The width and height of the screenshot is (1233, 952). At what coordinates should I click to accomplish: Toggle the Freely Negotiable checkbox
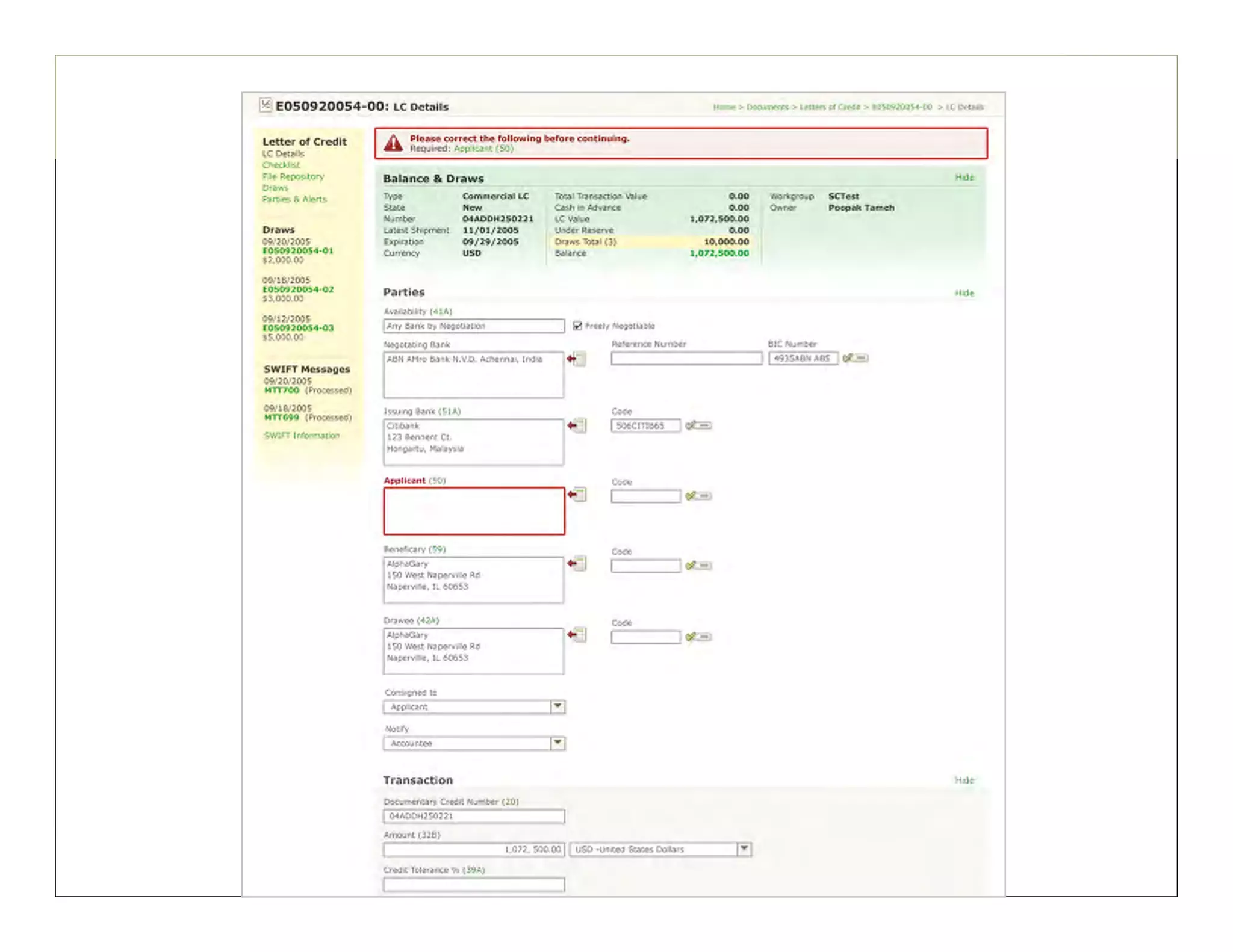(x=577, y=326)
